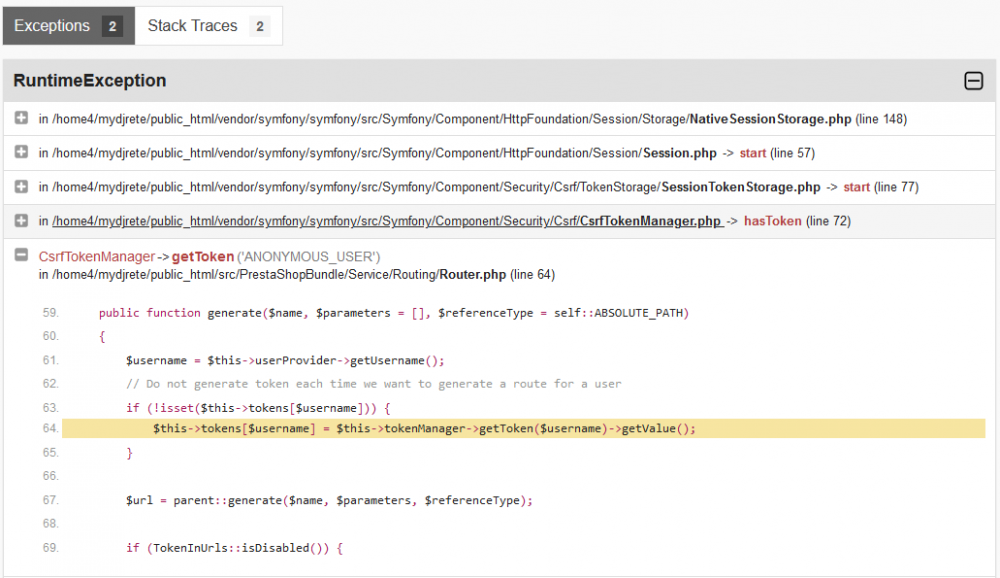Click line 67 parent::generate code
The image size is (1000, 578).
pos(329,500)
